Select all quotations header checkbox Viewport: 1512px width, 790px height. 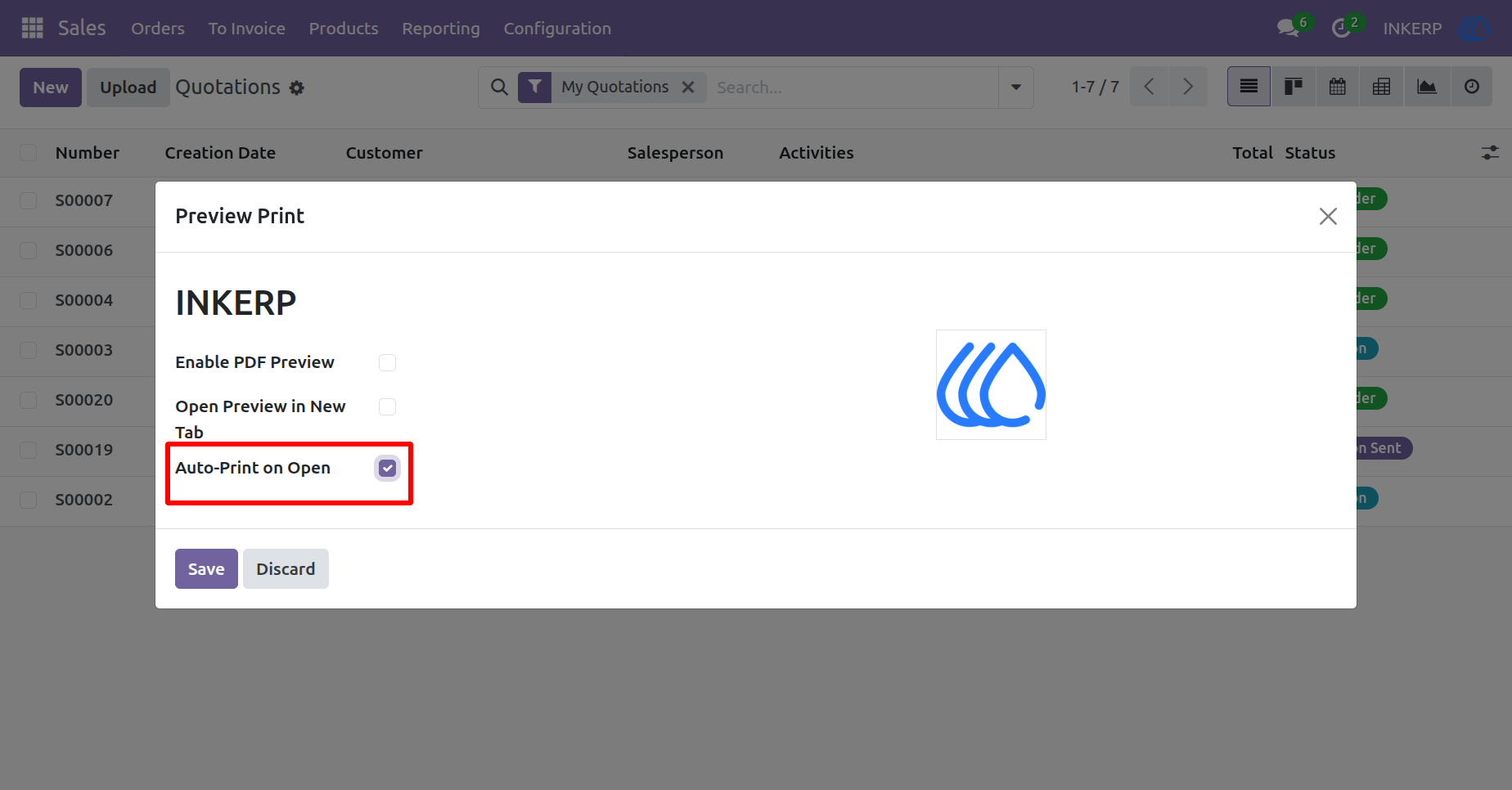pos(28,153)
